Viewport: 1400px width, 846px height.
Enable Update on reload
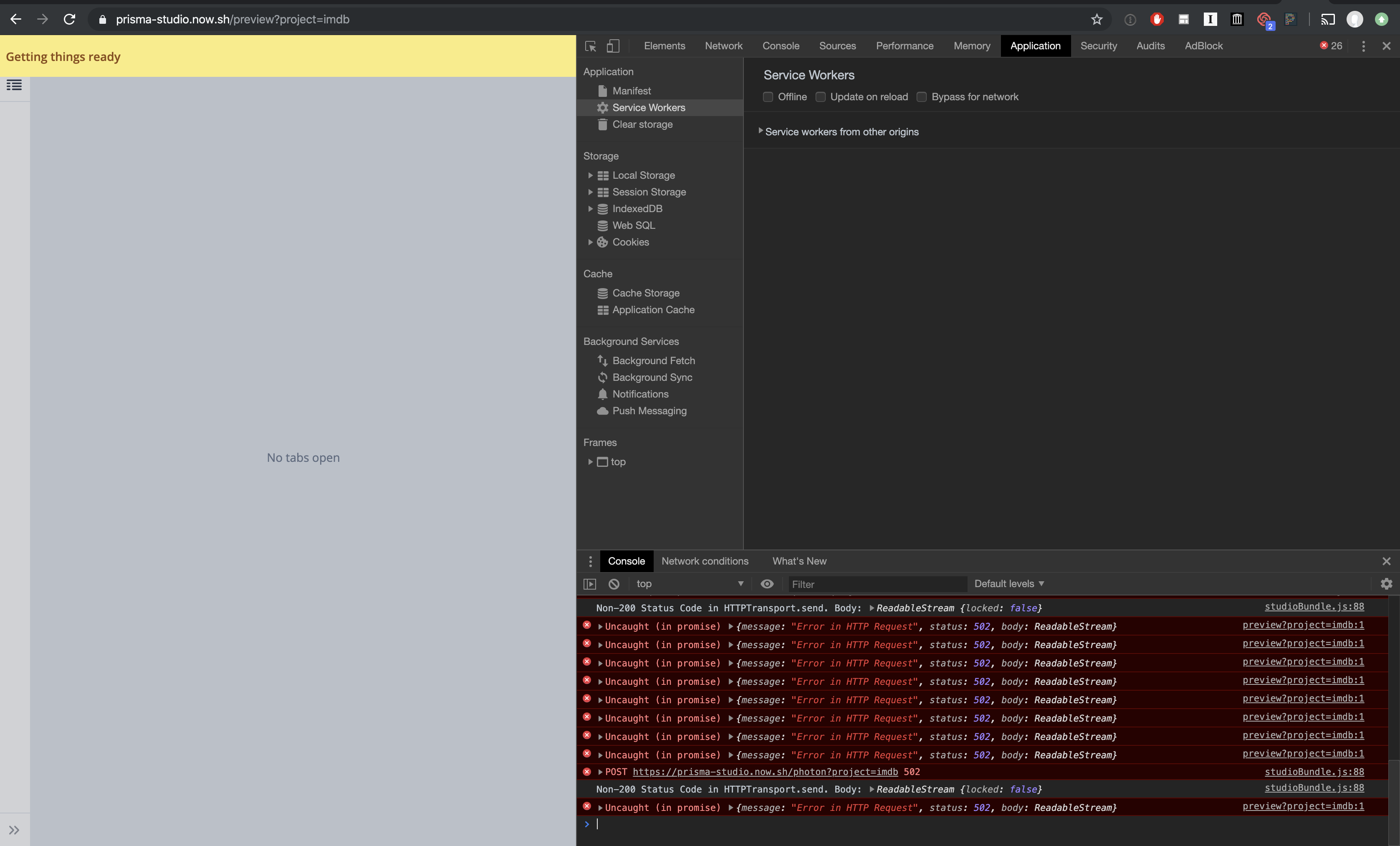click(x=821, y=97)
